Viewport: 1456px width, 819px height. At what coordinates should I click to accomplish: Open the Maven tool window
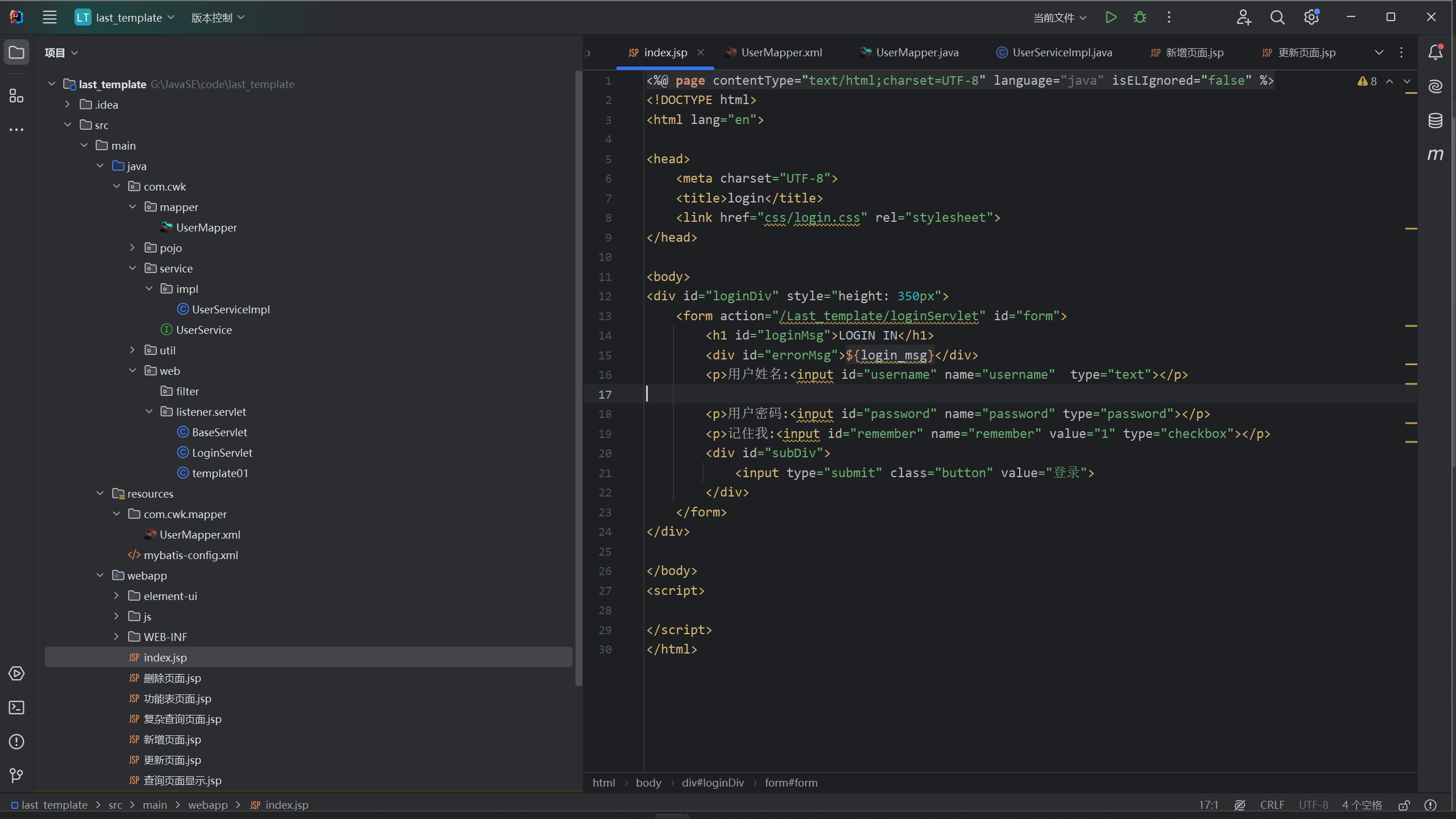click(1436, 155)
